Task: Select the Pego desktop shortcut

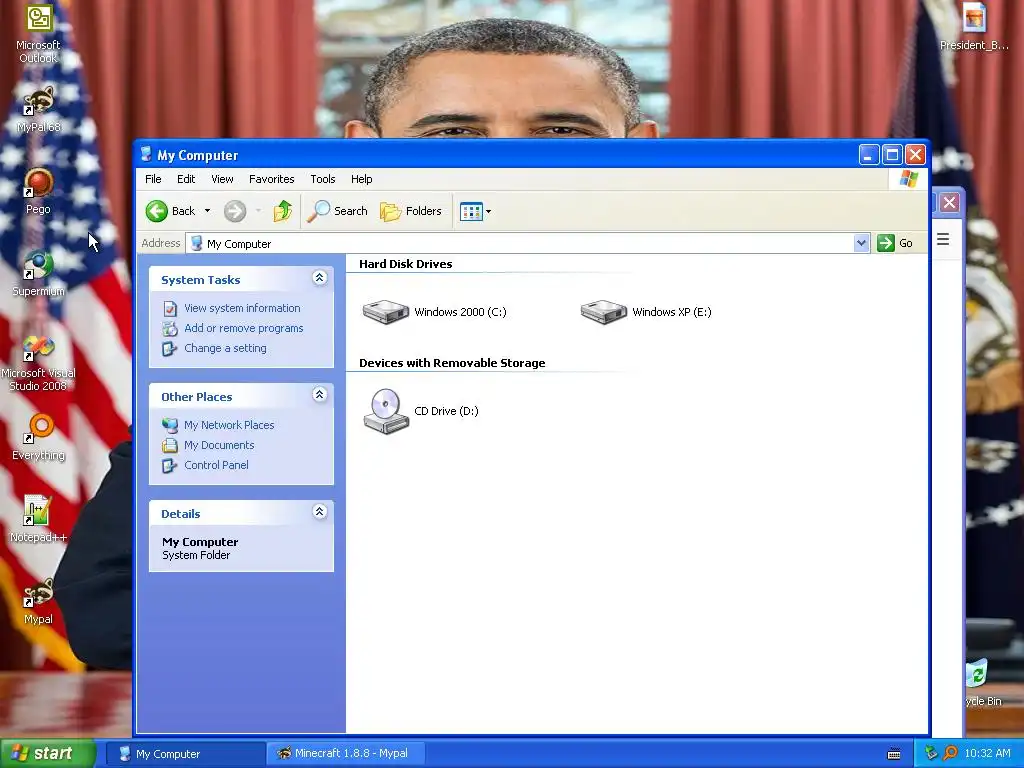Action: tap(39, 191)
